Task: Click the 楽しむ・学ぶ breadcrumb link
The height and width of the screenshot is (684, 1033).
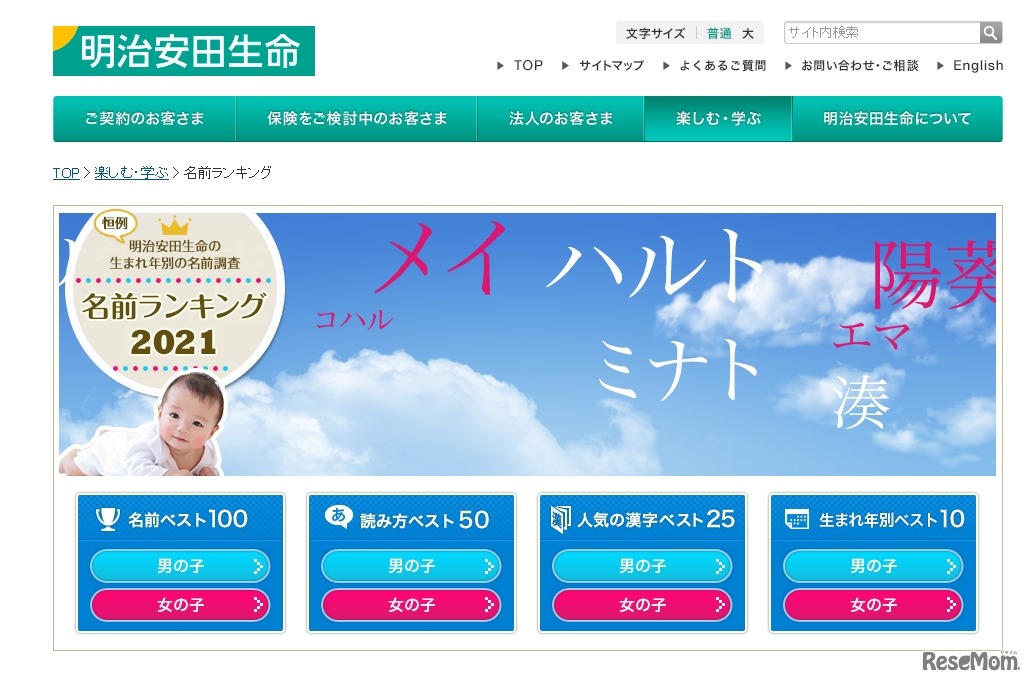Action: coord(131,173)
